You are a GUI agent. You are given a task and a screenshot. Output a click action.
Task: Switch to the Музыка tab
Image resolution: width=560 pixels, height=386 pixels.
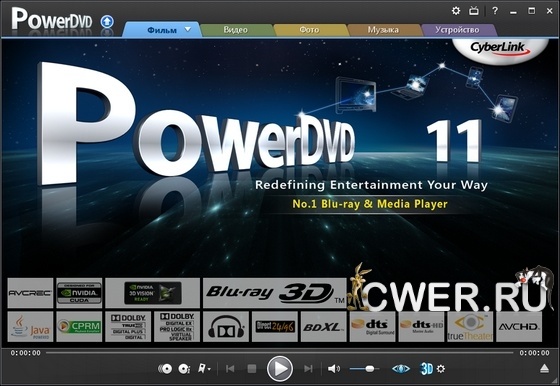click(x=383, y=30)
